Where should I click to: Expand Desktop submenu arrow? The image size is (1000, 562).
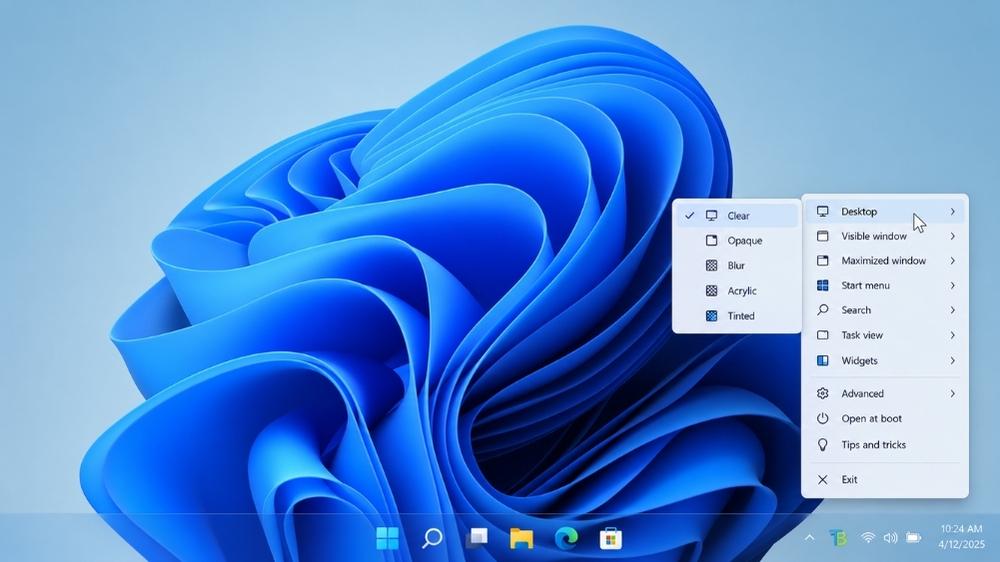(x=952, y=211)
